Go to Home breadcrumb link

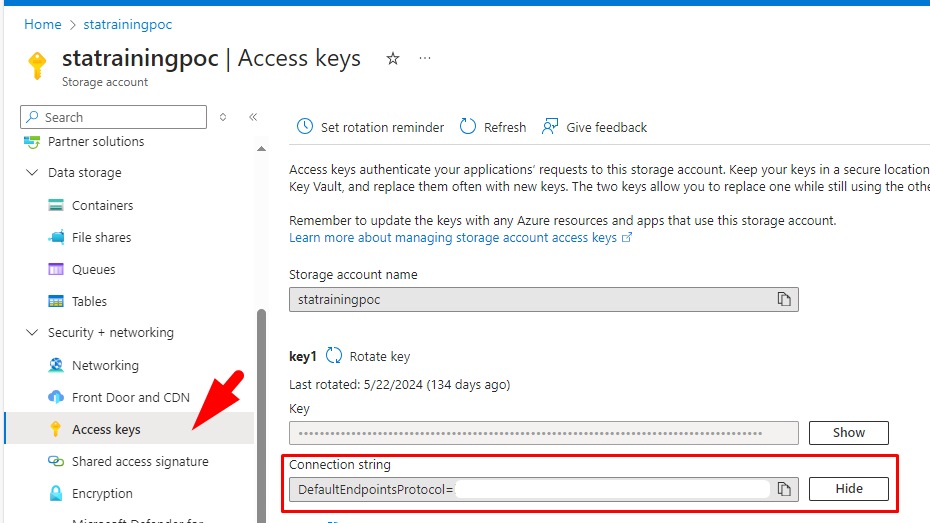point(43,24)
